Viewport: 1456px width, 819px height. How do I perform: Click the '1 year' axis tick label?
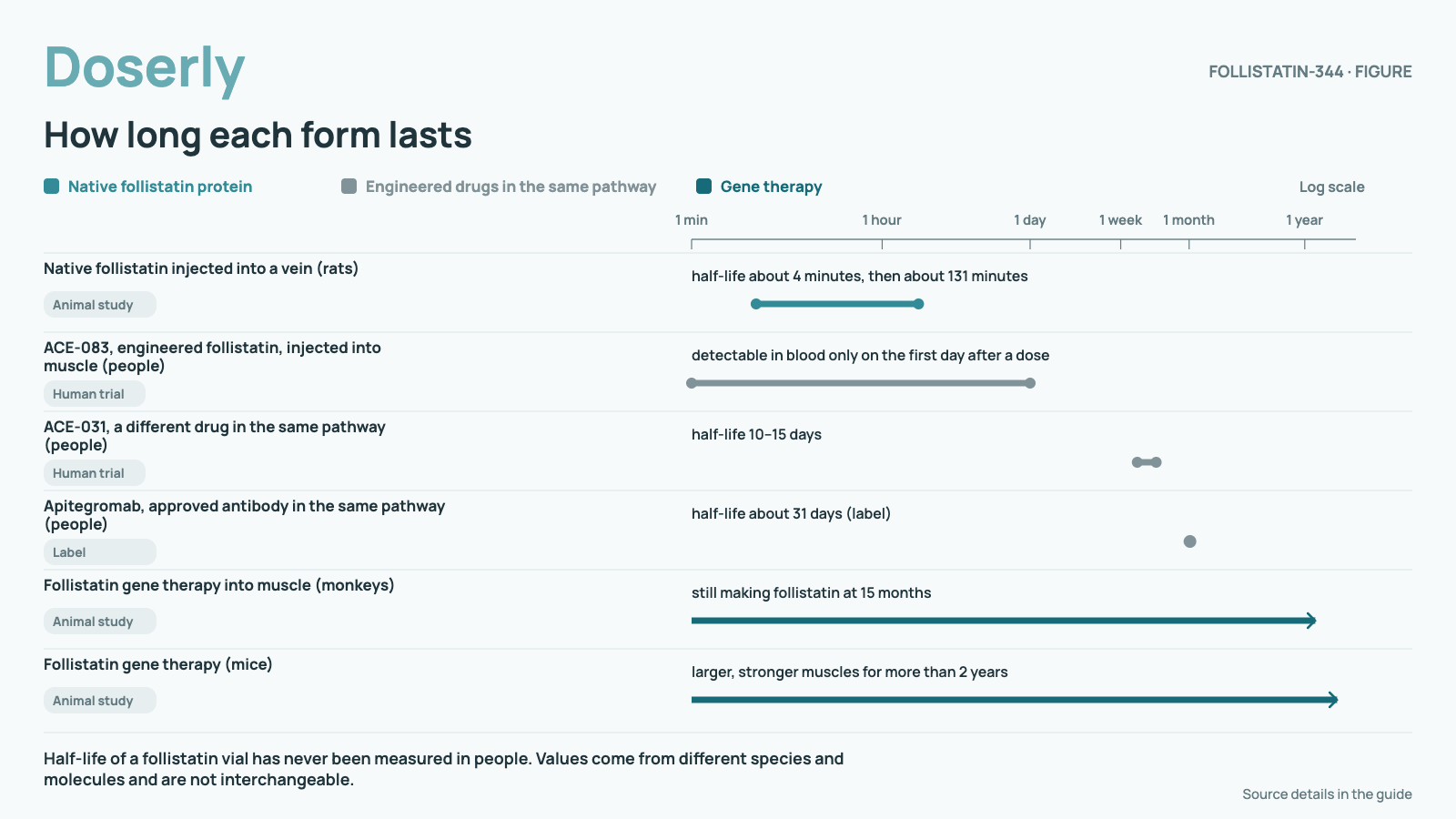[1304, 220]
